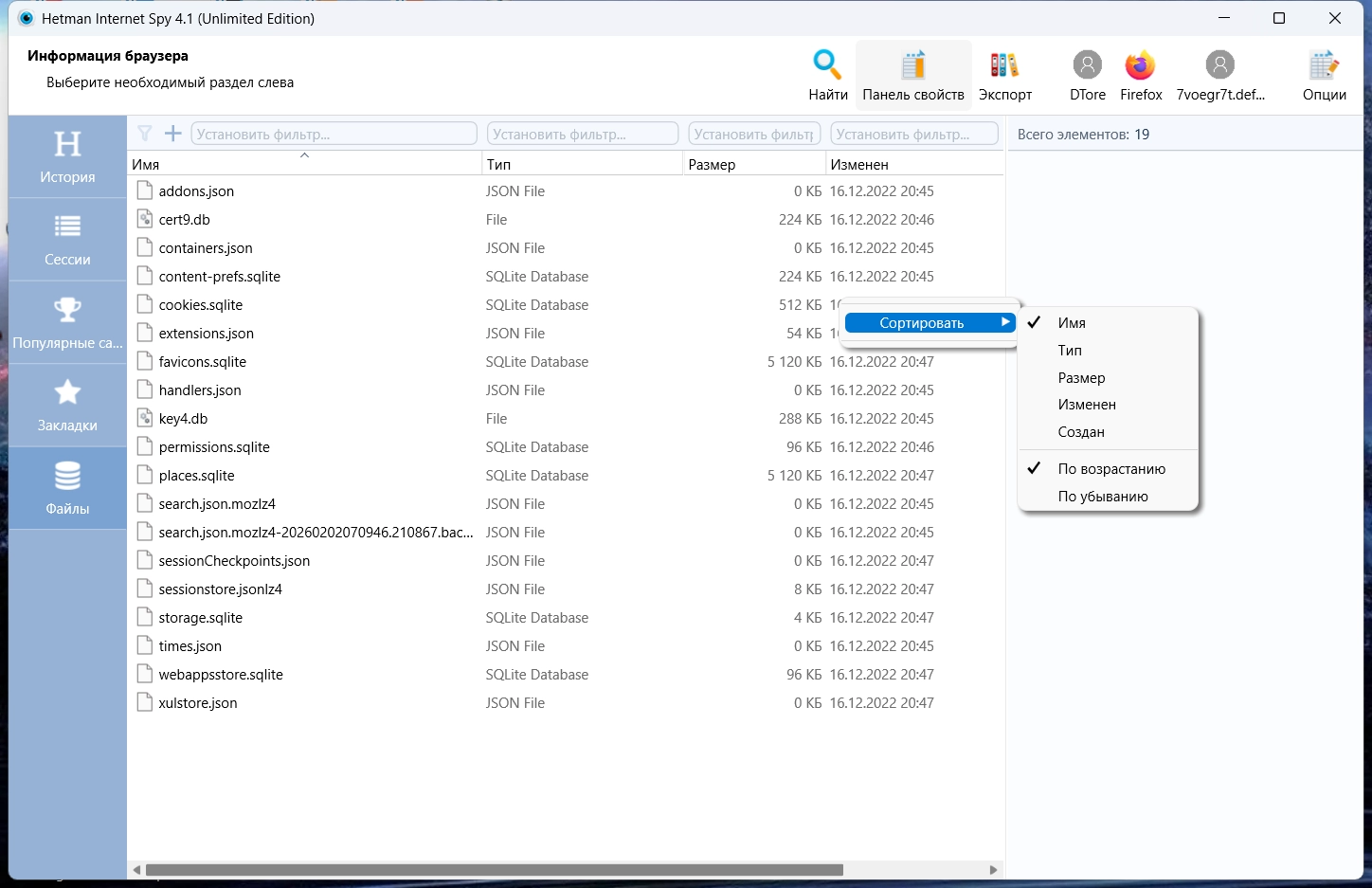Show Popular sites trophy section
This screenshot has width=1372, height=888.
(x=67, y=322)
